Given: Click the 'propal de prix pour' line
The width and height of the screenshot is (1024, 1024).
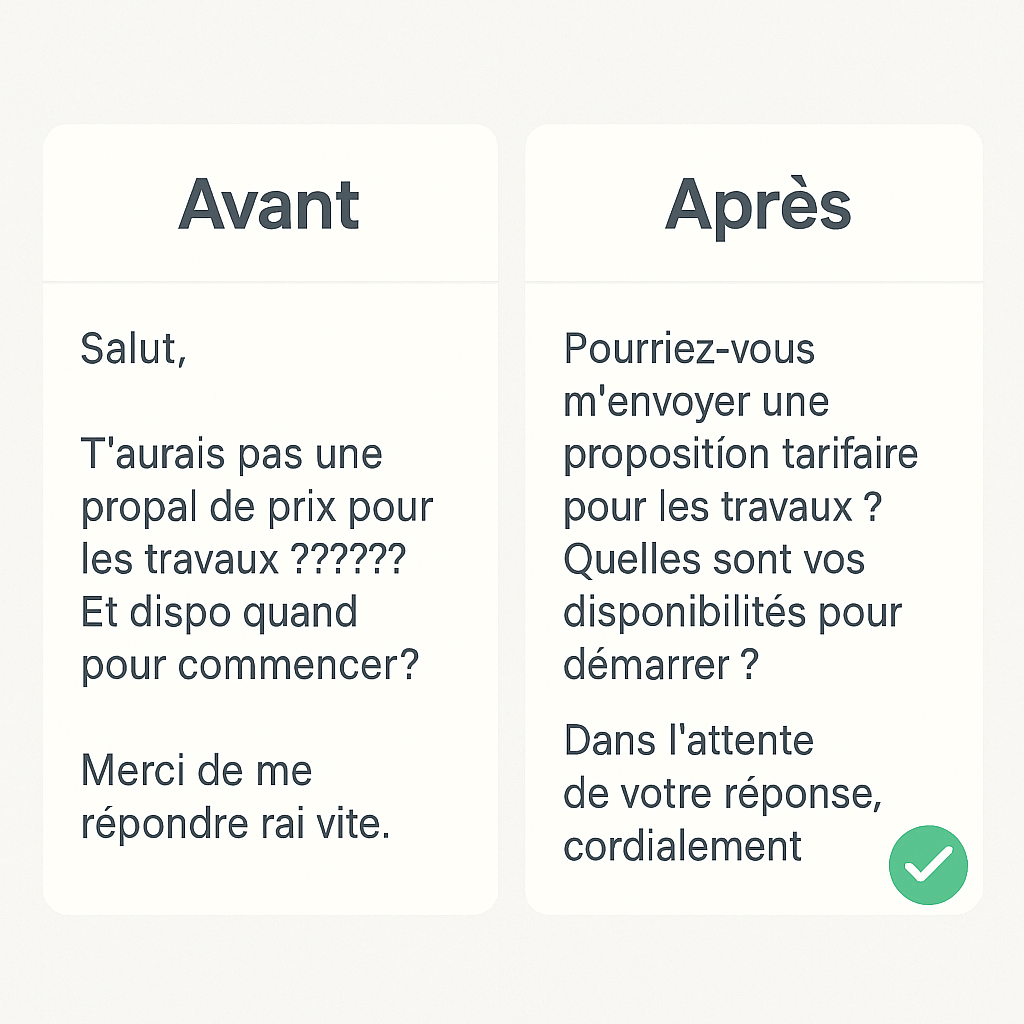Looking at the screenshot, I should [x=257, y=509].
